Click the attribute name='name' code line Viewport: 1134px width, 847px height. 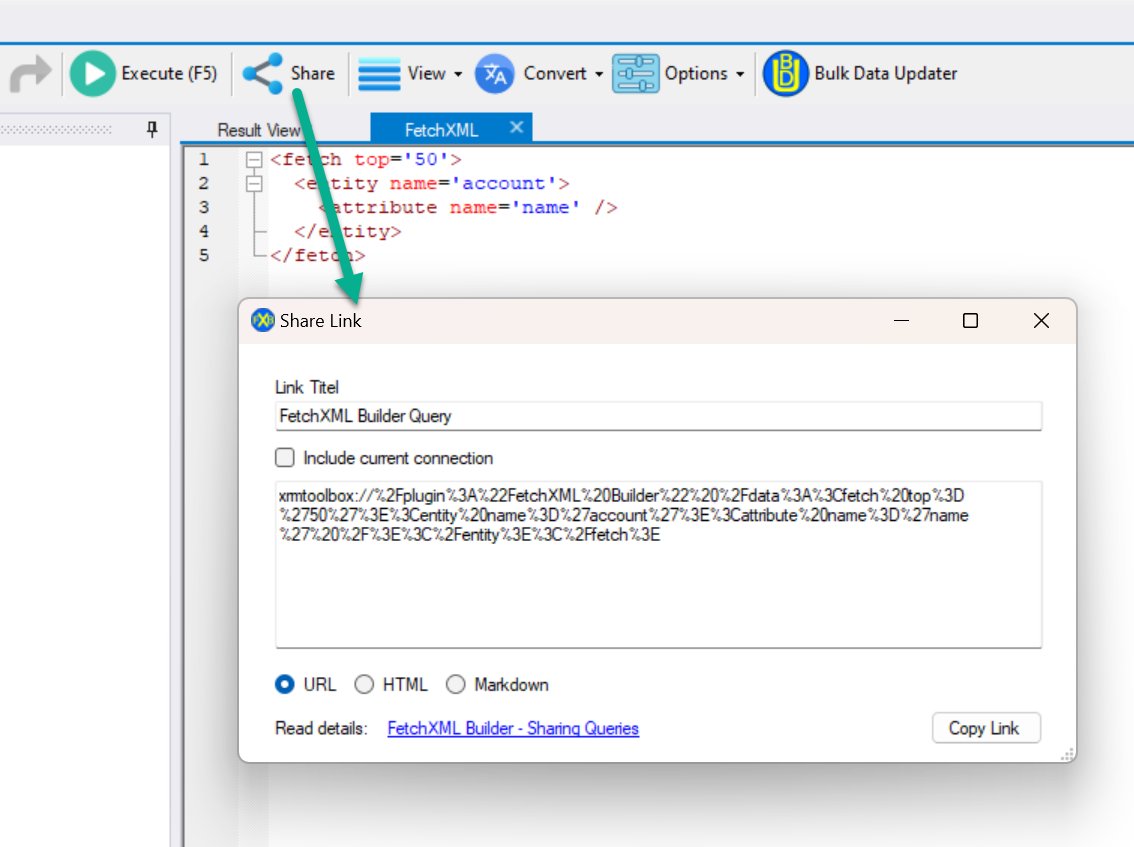coord(469,208)
